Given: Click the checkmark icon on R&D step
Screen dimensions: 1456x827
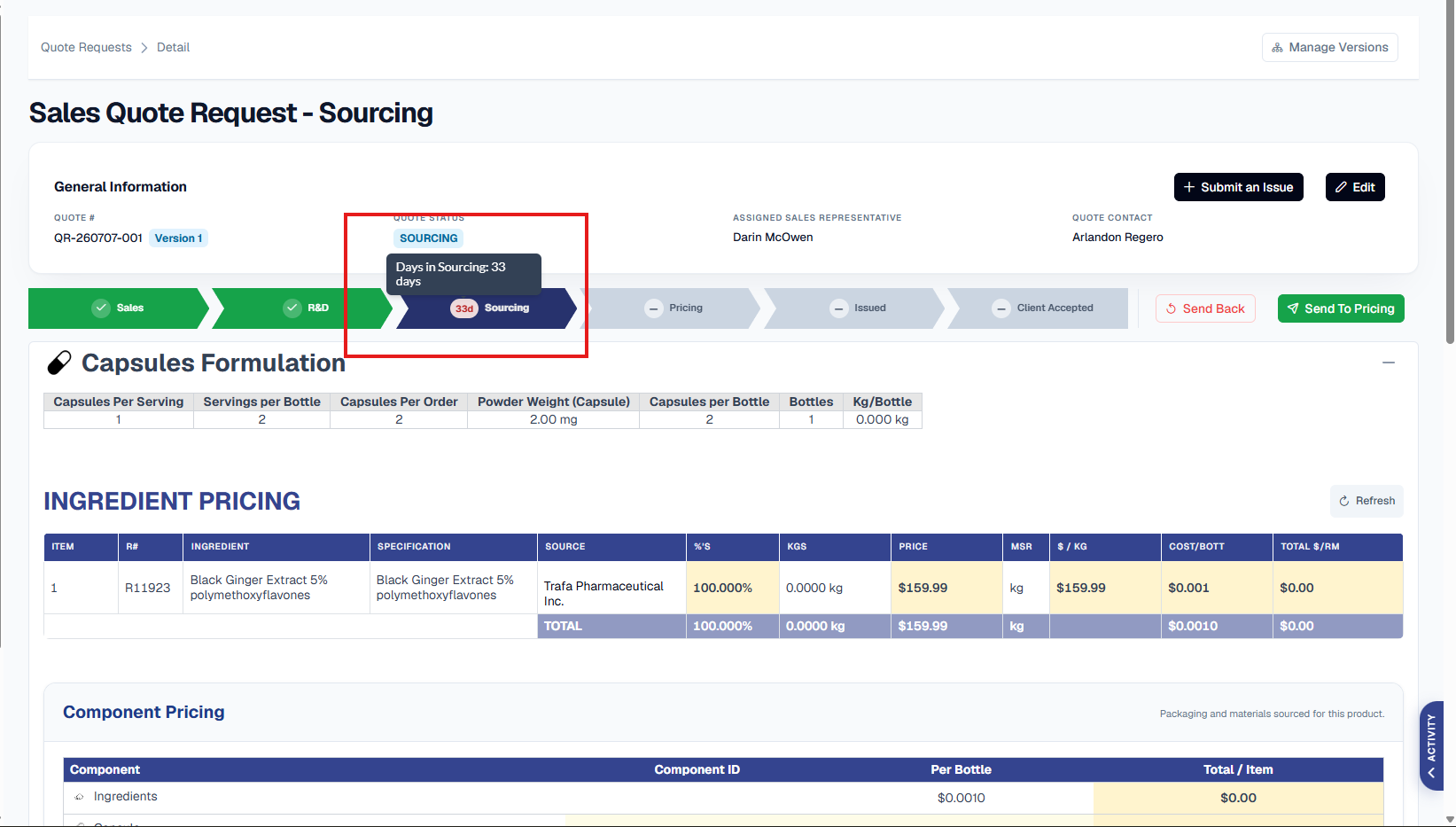Looking at the screenshot, I should coord(292,308).
